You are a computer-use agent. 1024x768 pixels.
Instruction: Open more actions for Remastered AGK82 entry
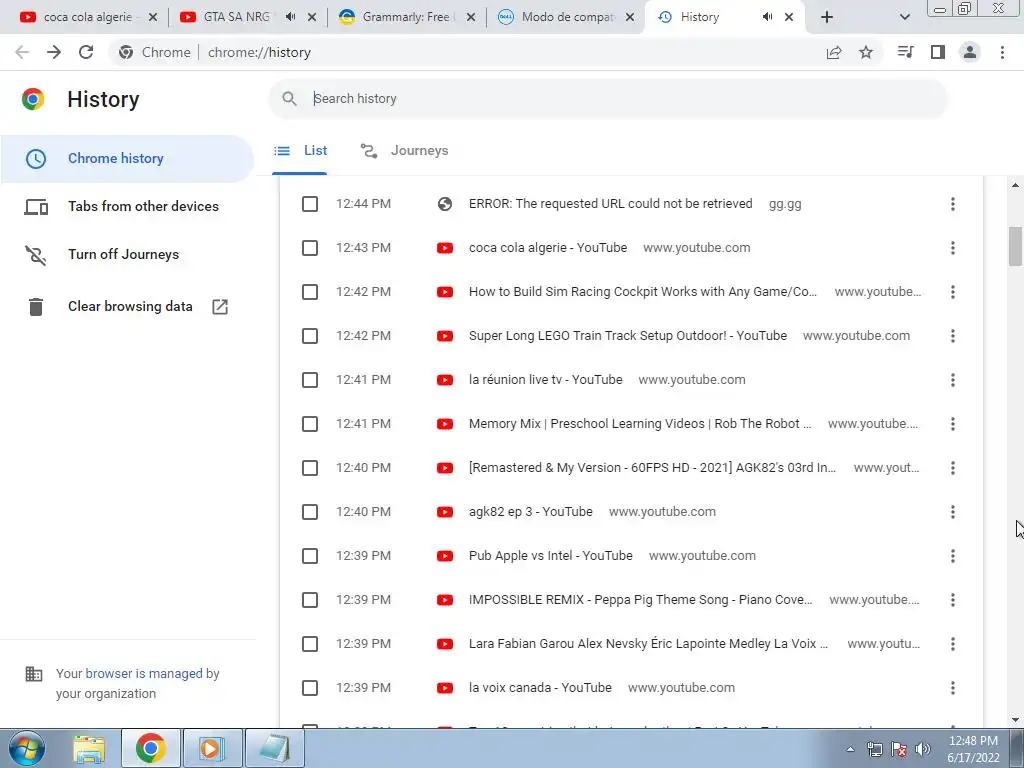(953, 468)
